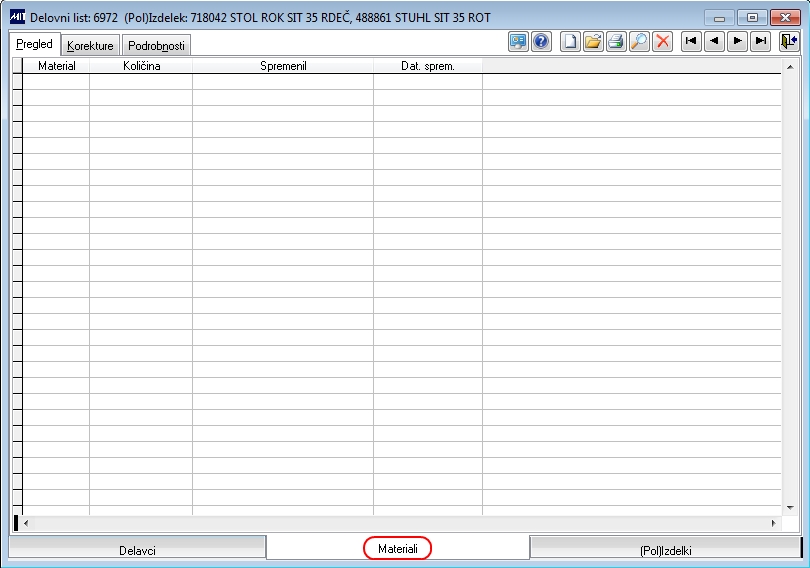Image resolution: width=810 pixels, height=568 pixels.
Task: Open the Podrobnosti tab
Action: coord(156,45)
